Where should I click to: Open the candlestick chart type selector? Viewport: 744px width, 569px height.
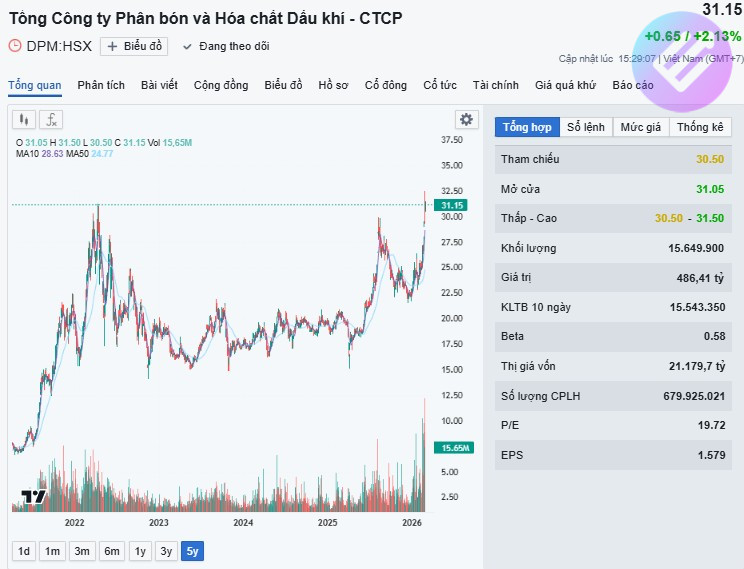point(24,120)
